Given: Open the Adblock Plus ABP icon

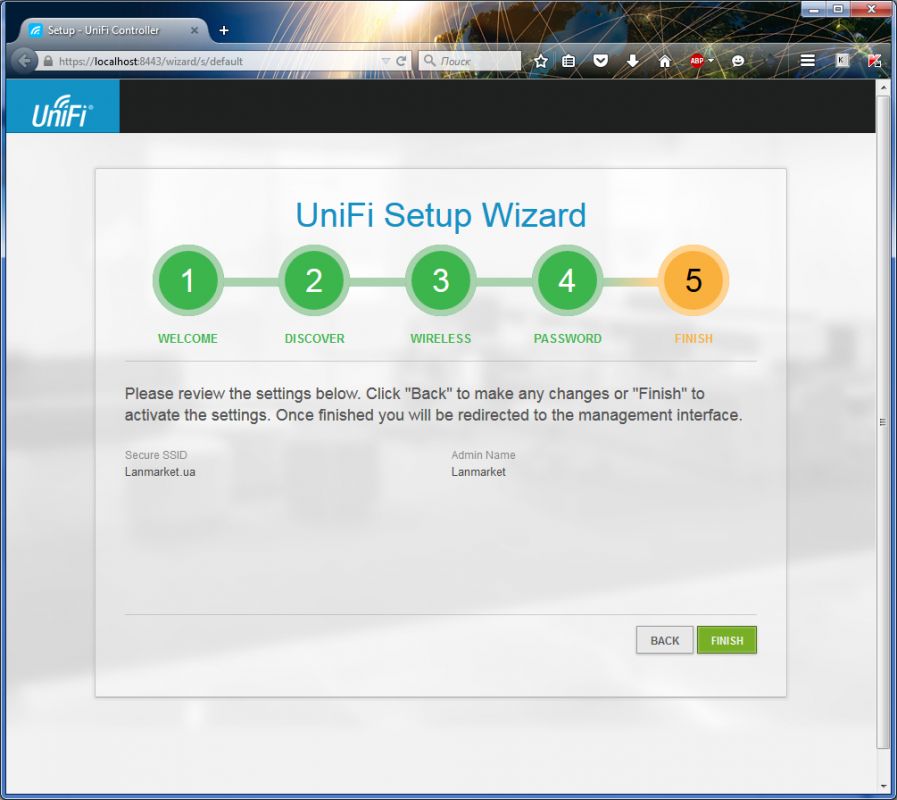Looking at the screenshot, I should point(697,61).
